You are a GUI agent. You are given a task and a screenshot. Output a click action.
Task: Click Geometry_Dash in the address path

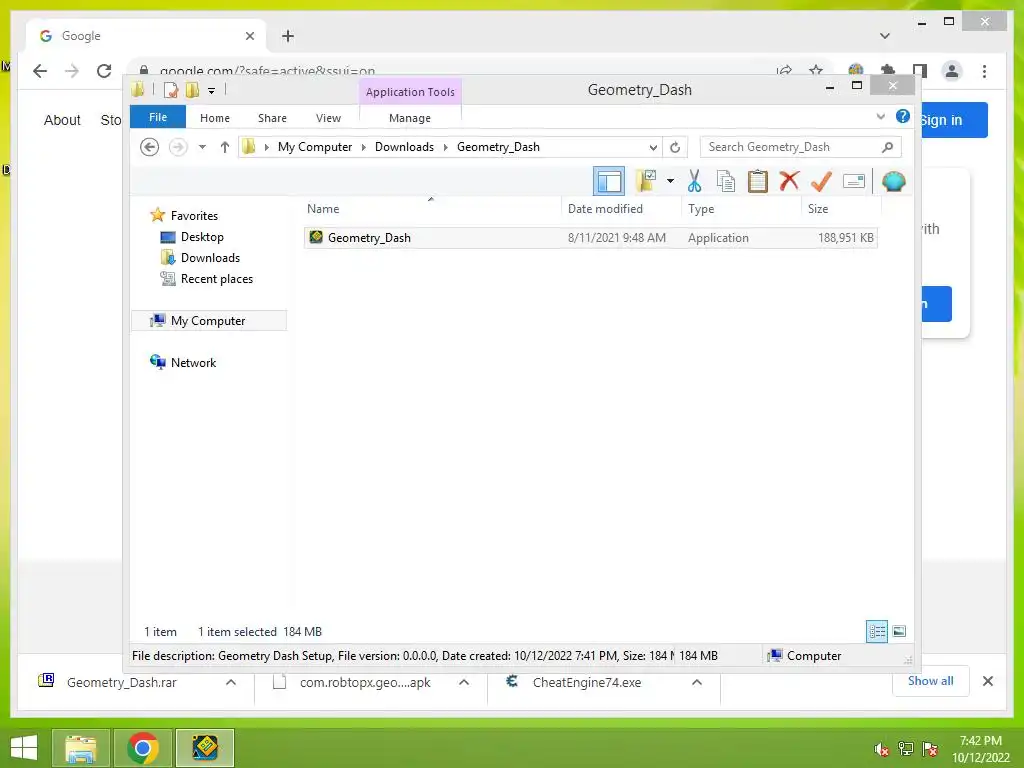click(x=498, y=147)
